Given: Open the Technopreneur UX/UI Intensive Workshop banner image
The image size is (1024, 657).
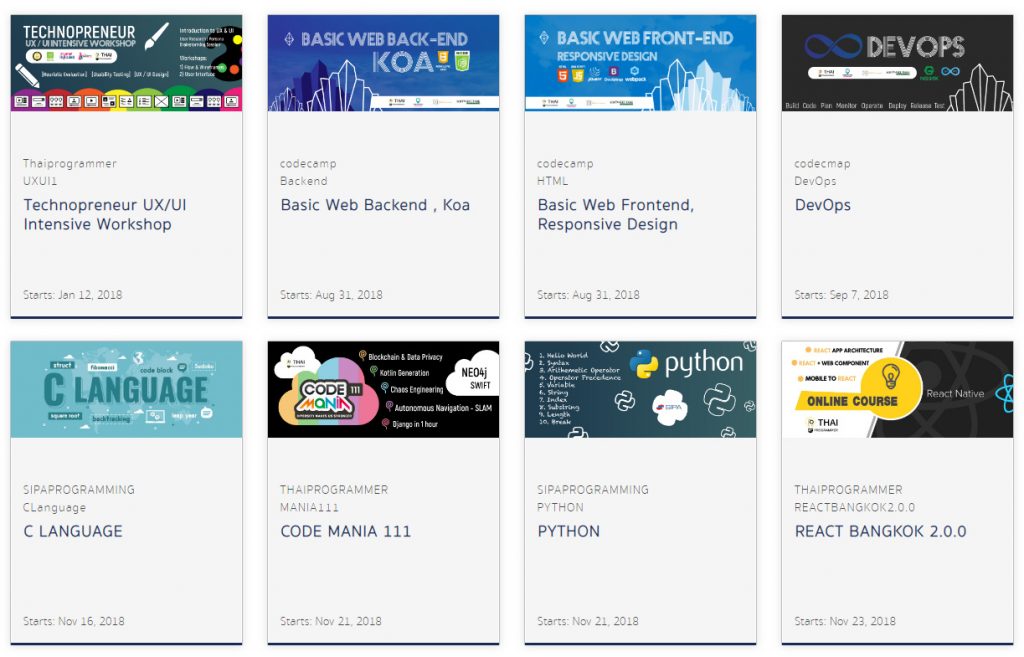Looking at the screenshot, I should click(x=126, y=63).
